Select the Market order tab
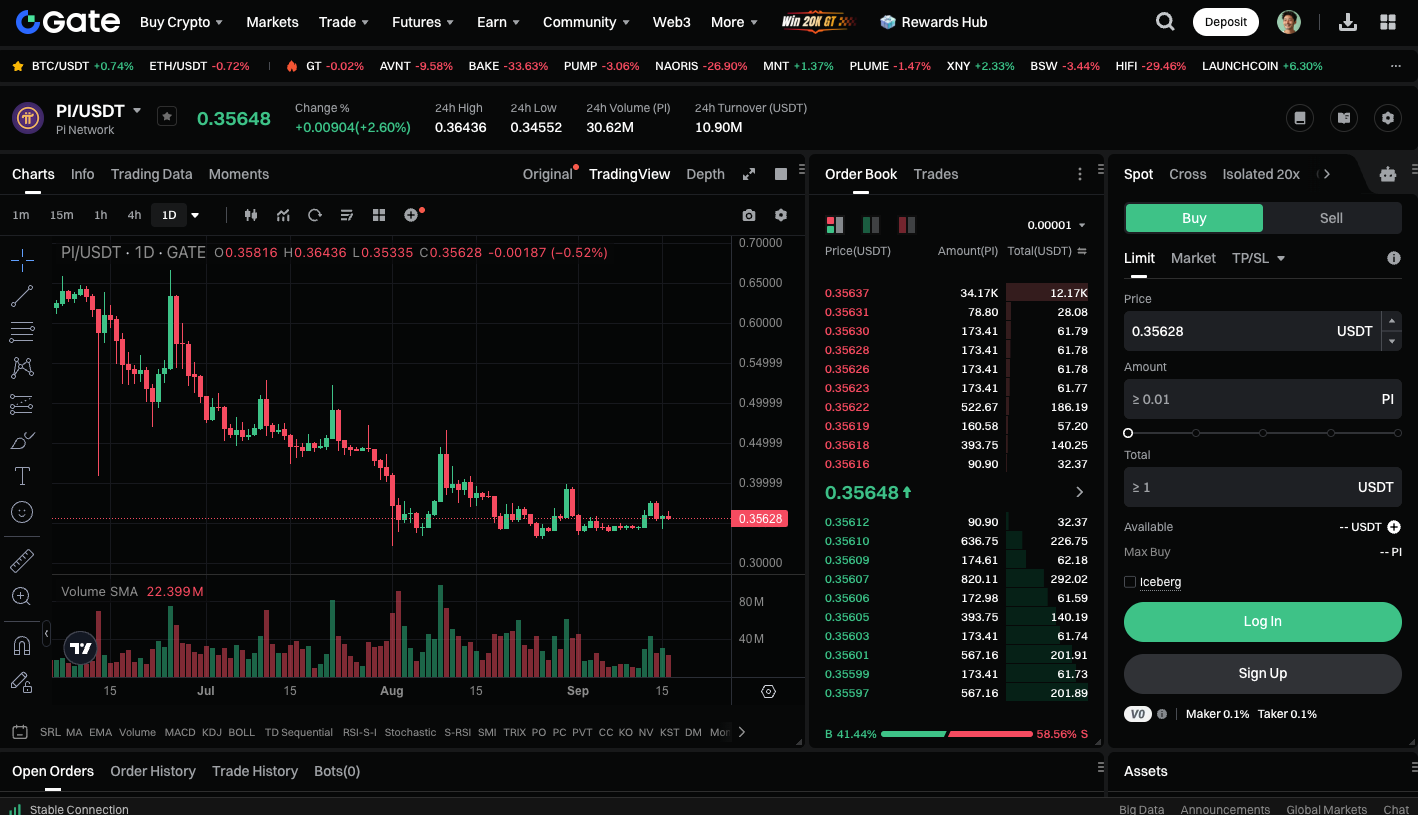Image resolution: width=1418 pixels, height=815 pixels. (x=1193, y=258)
